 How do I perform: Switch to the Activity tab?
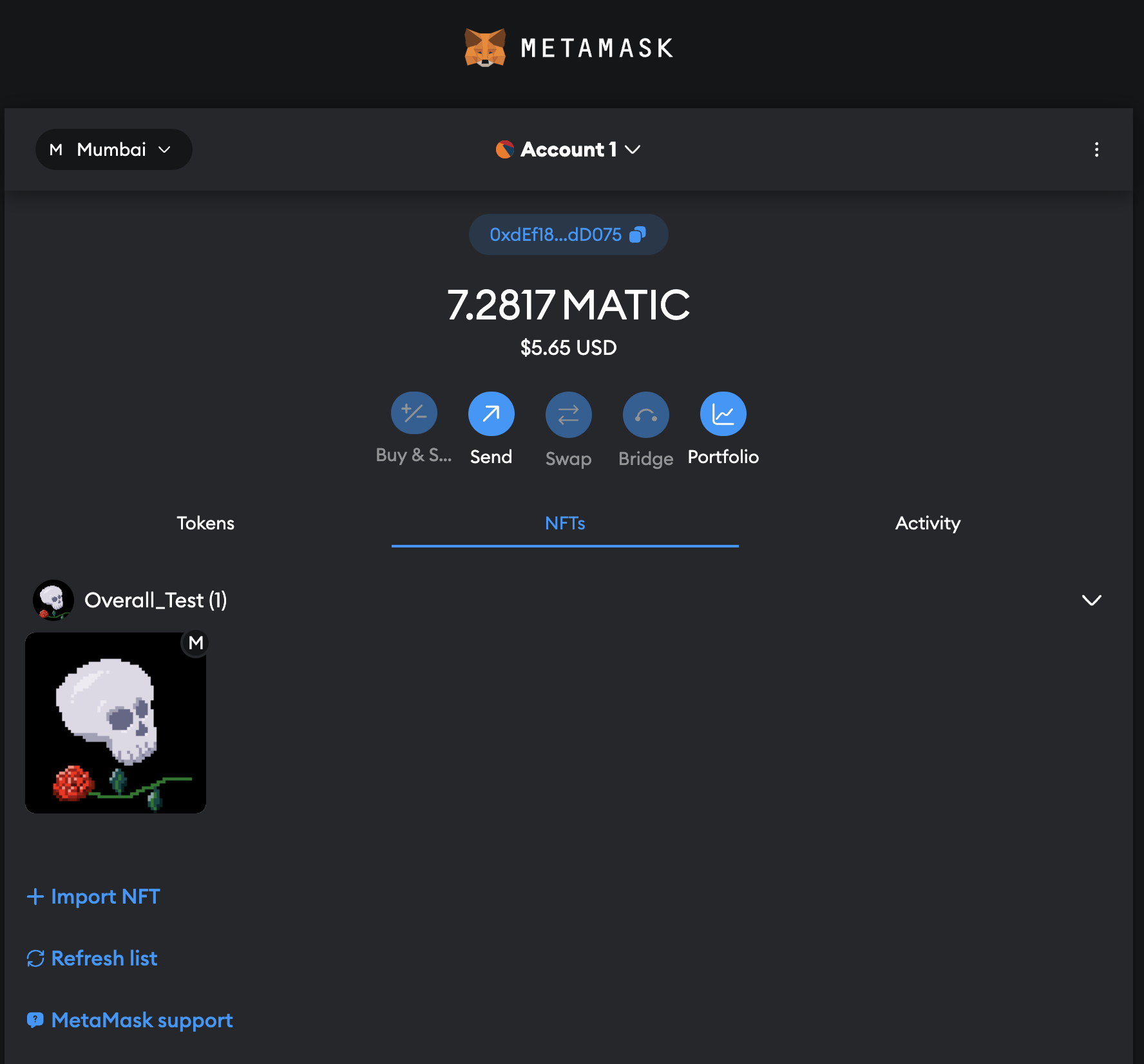(x=928, y=523)
